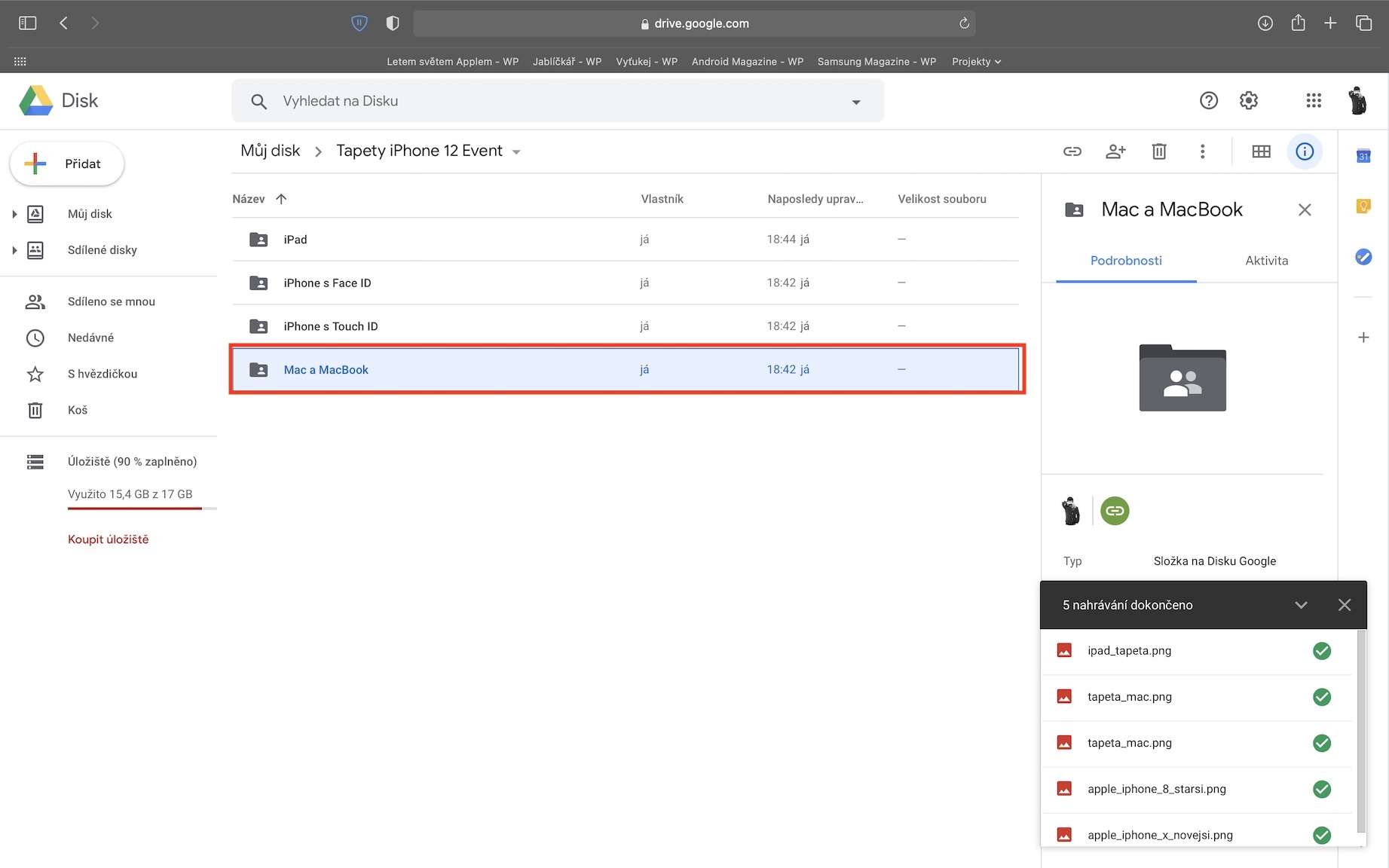Click the trash icon in folder toolbar

(1159, 151)
